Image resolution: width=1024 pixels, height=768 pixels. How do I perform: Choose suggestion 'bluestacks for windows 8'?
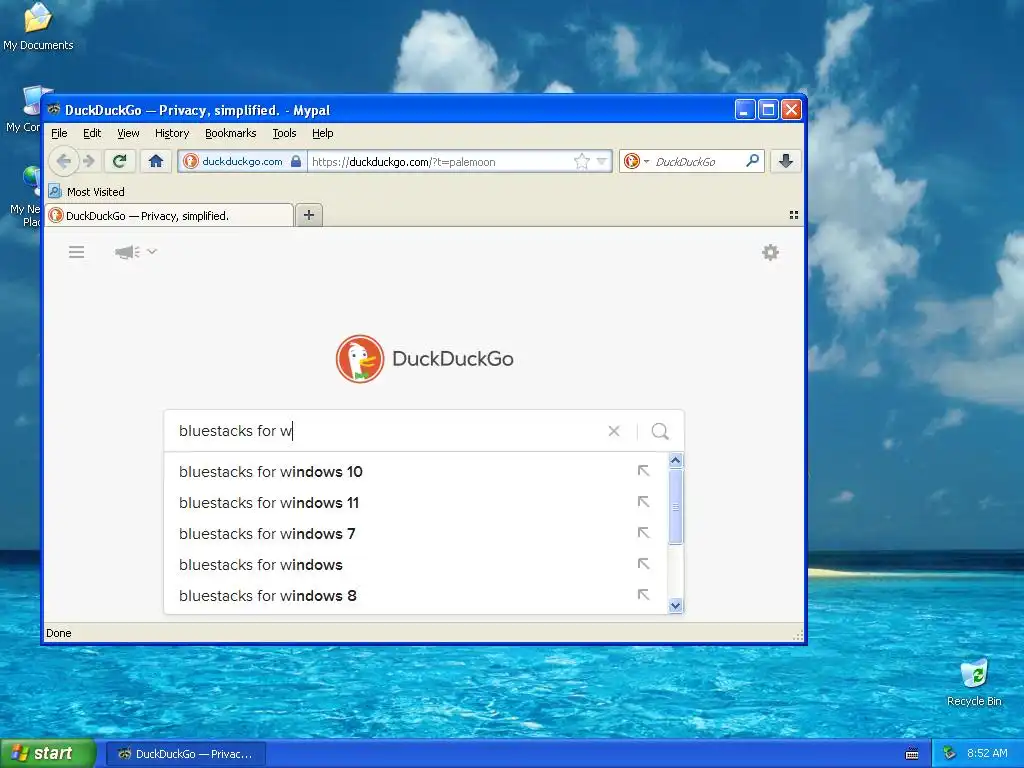415,596
